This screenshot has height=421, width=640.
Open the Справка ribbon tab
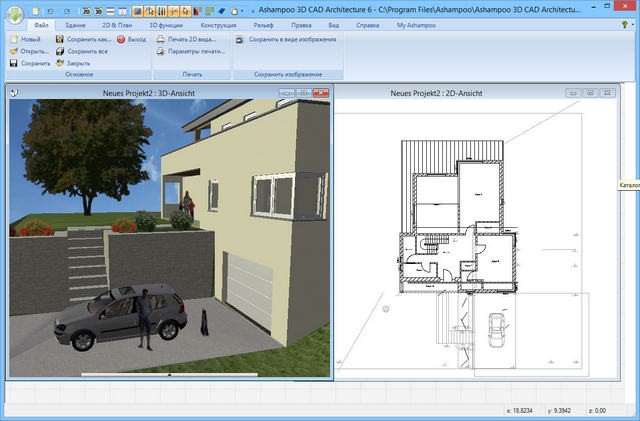(367, 25)
